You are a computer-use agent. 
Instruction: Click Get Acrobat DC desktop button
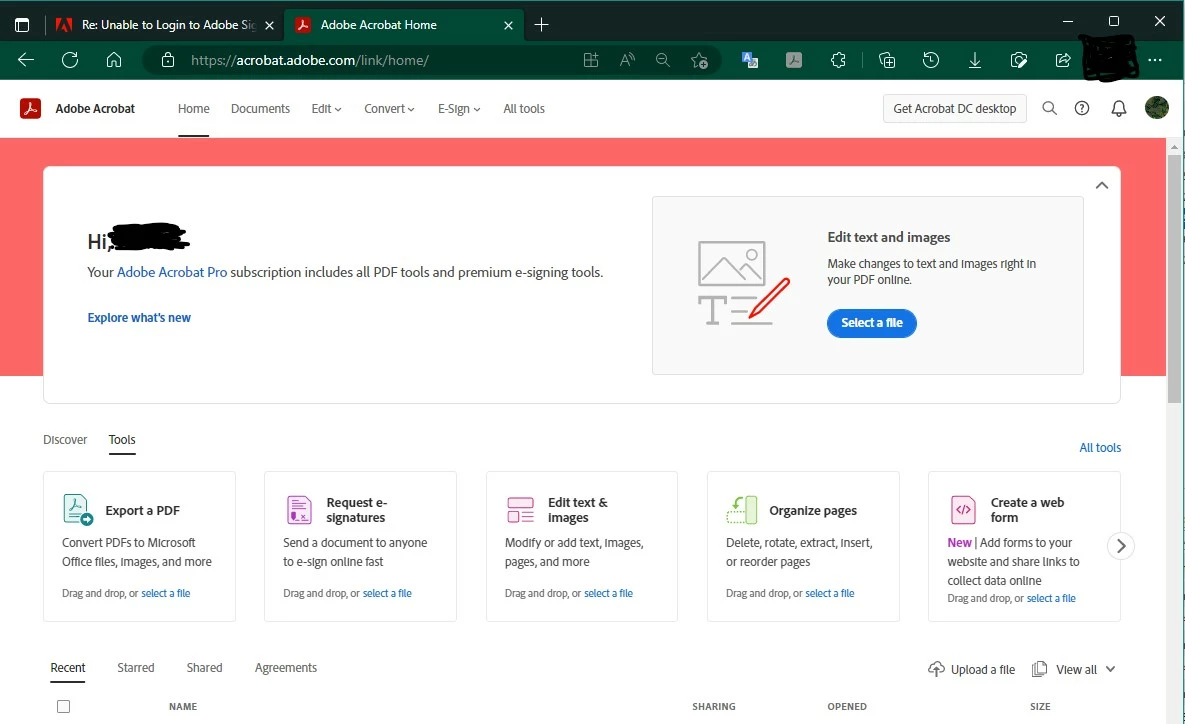(x=954, y=109)
